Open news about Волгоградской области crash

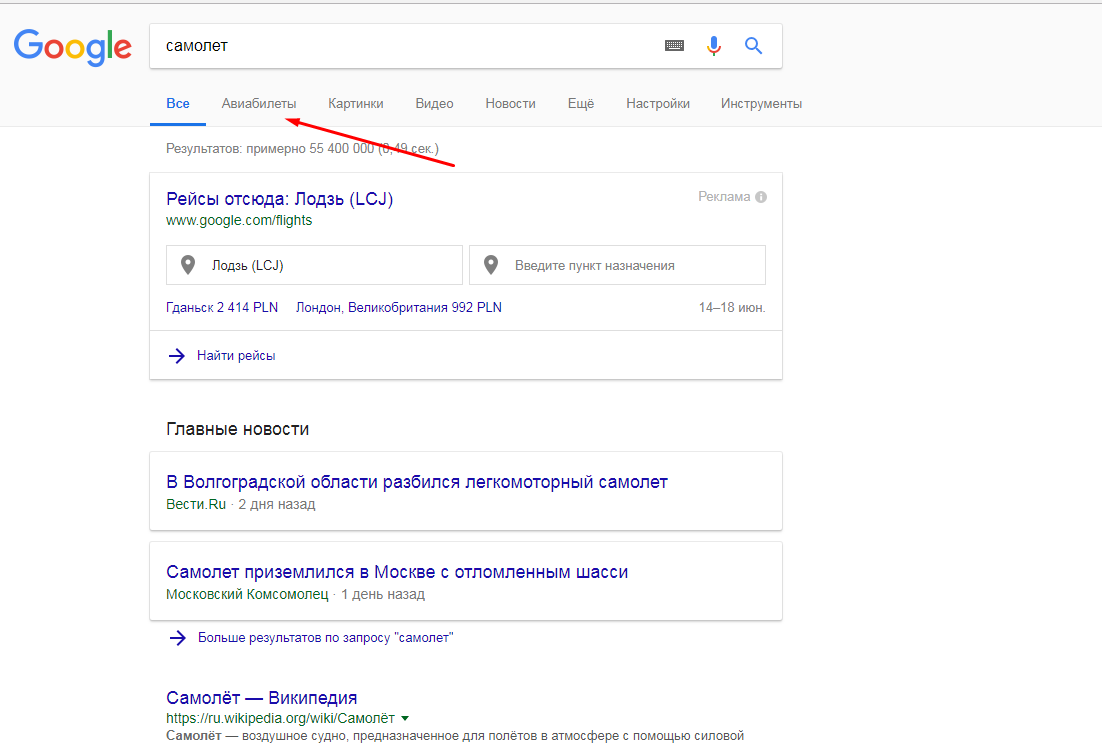417,482
